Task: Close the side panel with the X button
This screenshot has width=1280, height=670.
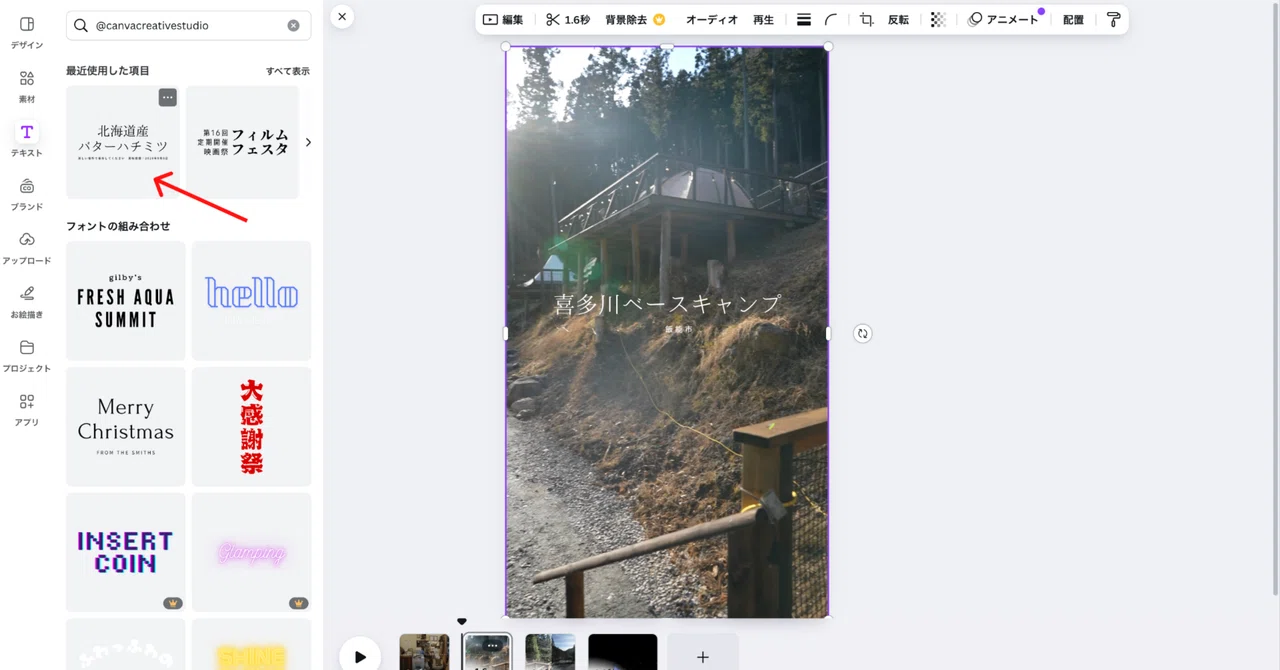Action: click(342, 16)
